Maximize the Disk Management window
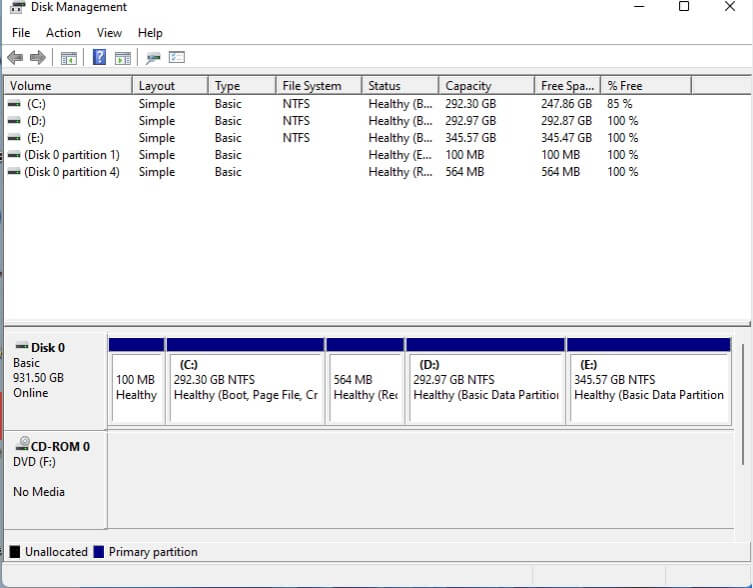Viewport: 753px width, 588px height. [684, 6]
